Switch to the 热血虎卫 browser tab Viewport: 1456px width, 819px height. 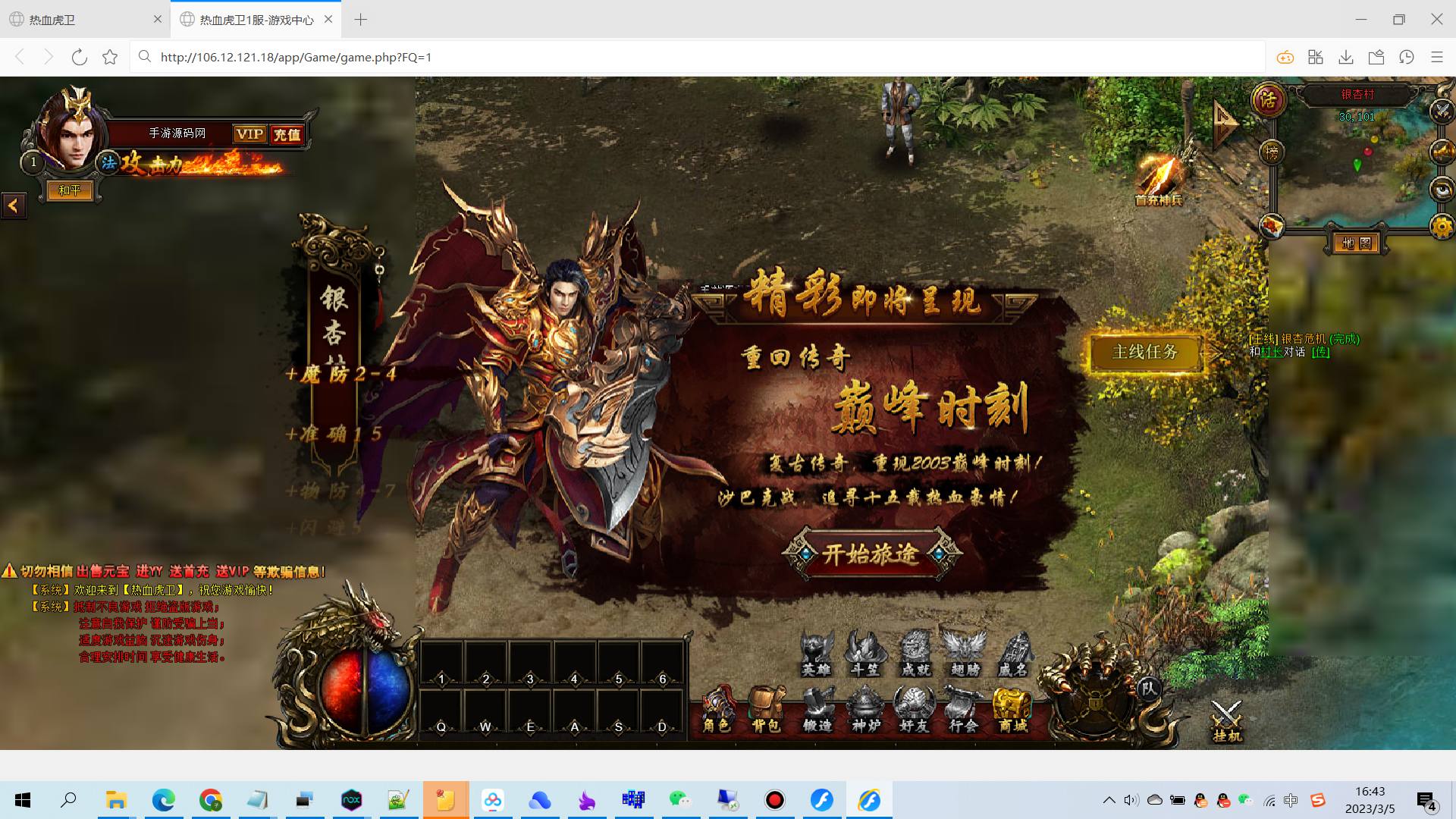83,20
